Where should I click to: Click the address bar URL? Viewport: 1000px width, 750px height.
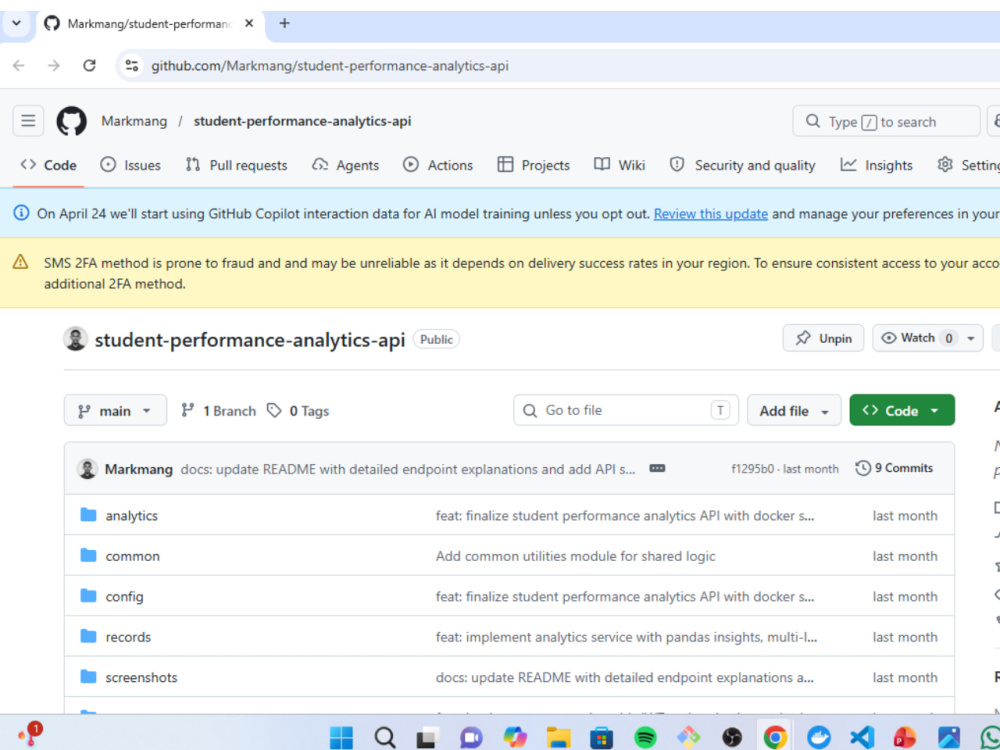coord(330,66)
